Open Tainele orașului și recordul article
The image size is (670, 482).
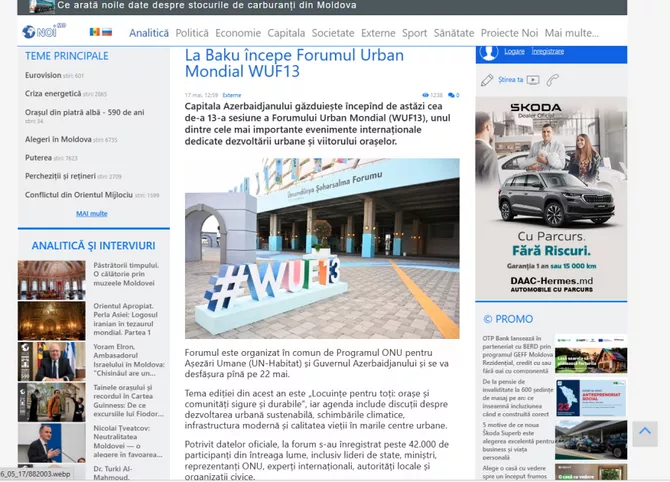(x=129, y=401)
